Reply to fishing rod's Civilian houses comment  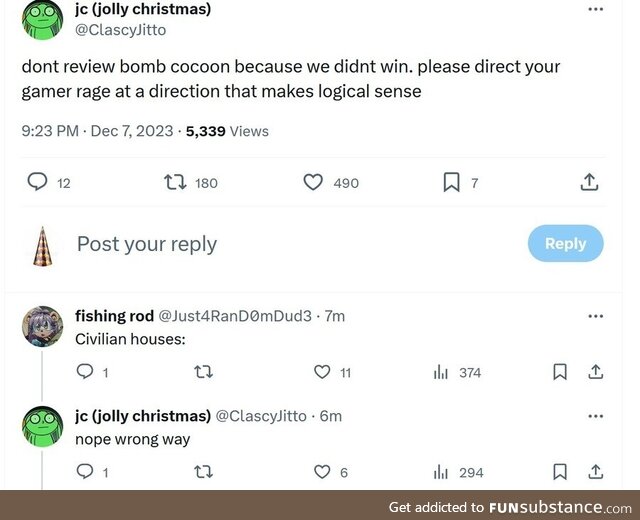(x=86, y=372)
